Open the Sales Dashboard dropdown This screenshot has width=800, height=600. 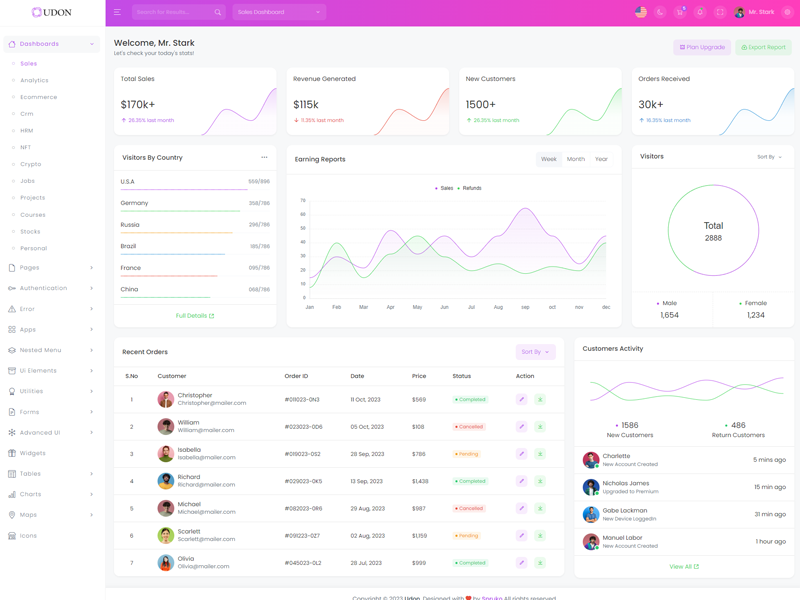pyautogui.click(x=279, y=12)
